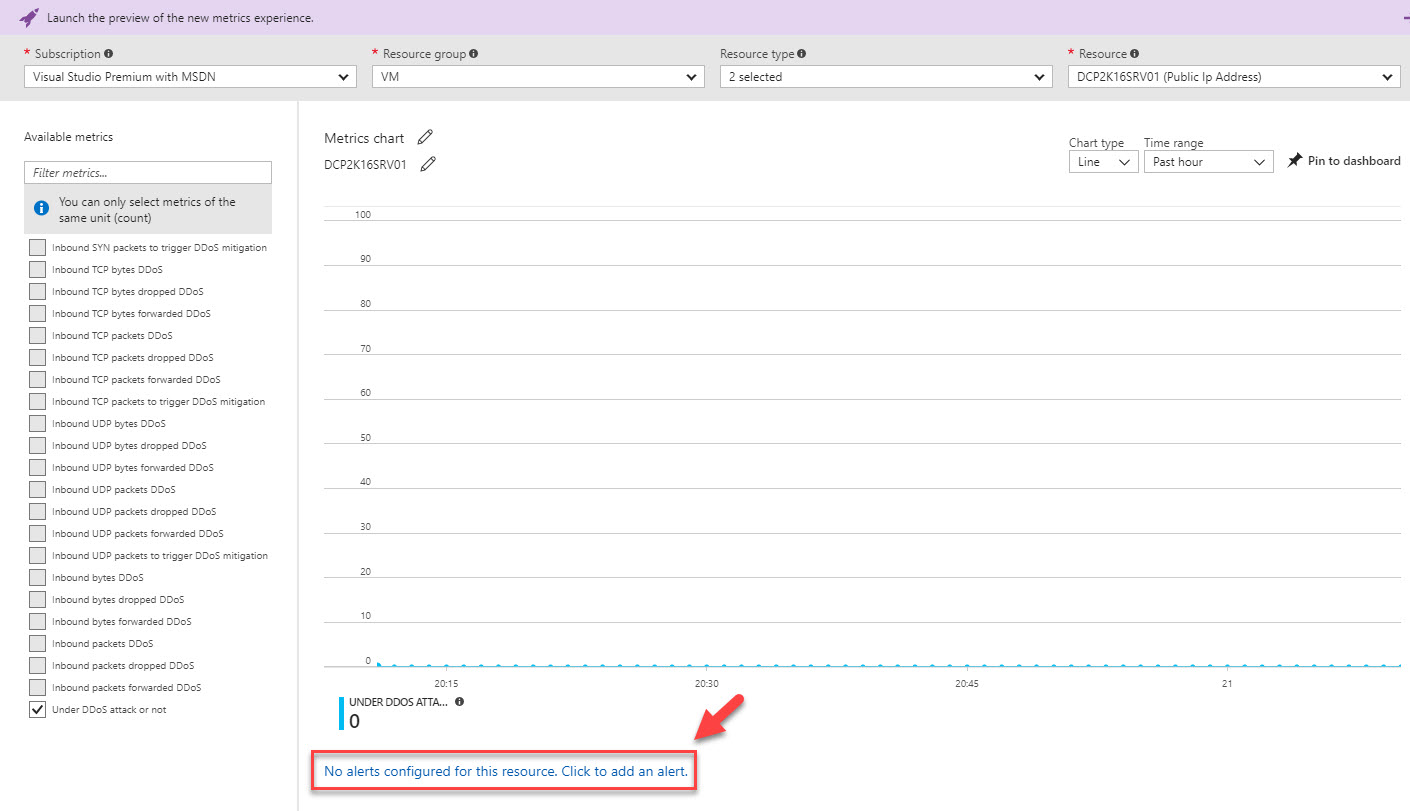
Task: Expand the Resource group VM dropdown
Action: tap(537, 77)
